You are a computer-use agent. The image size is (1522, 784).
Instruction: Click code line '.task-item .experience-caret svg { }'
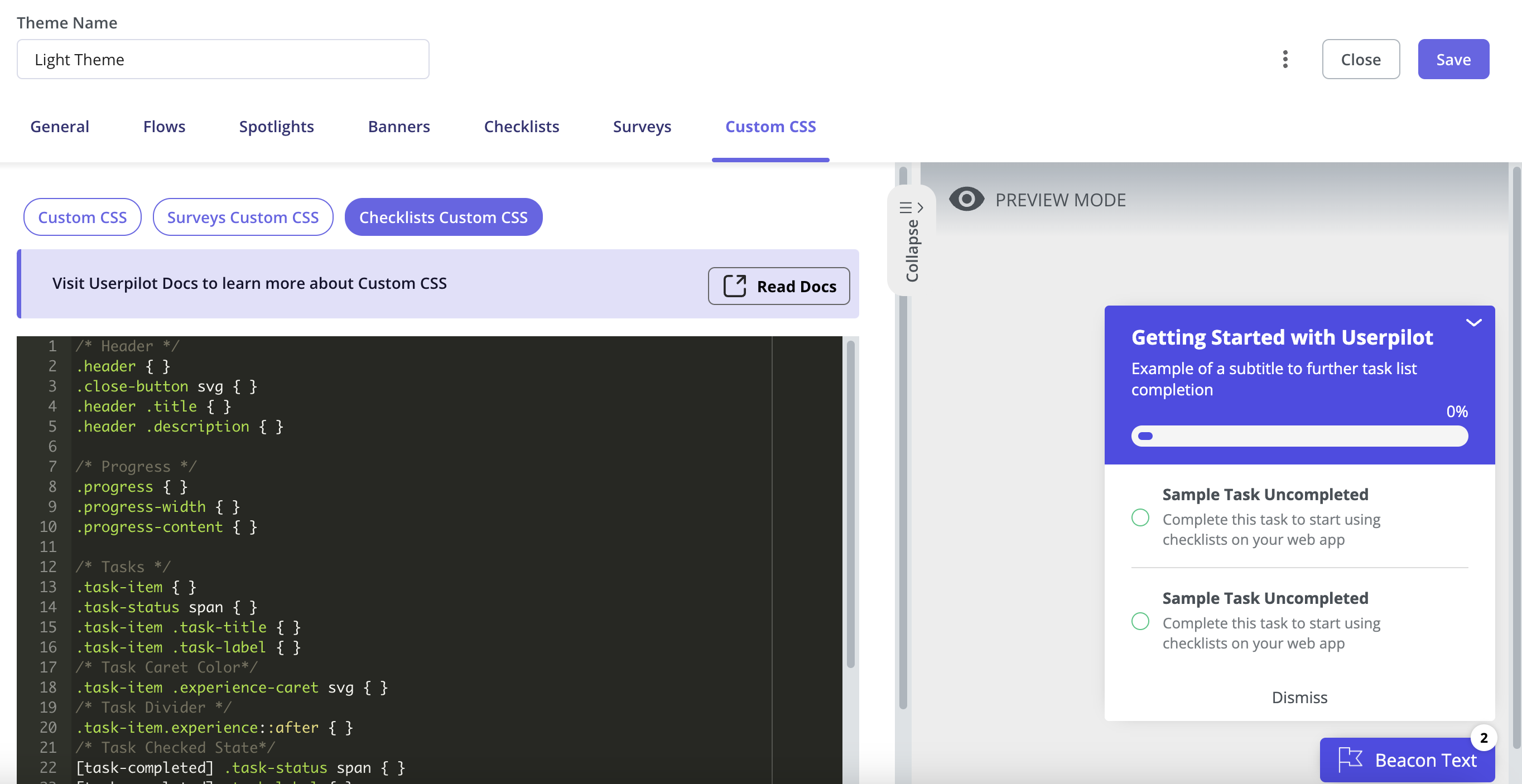click(x=232, y=687)
